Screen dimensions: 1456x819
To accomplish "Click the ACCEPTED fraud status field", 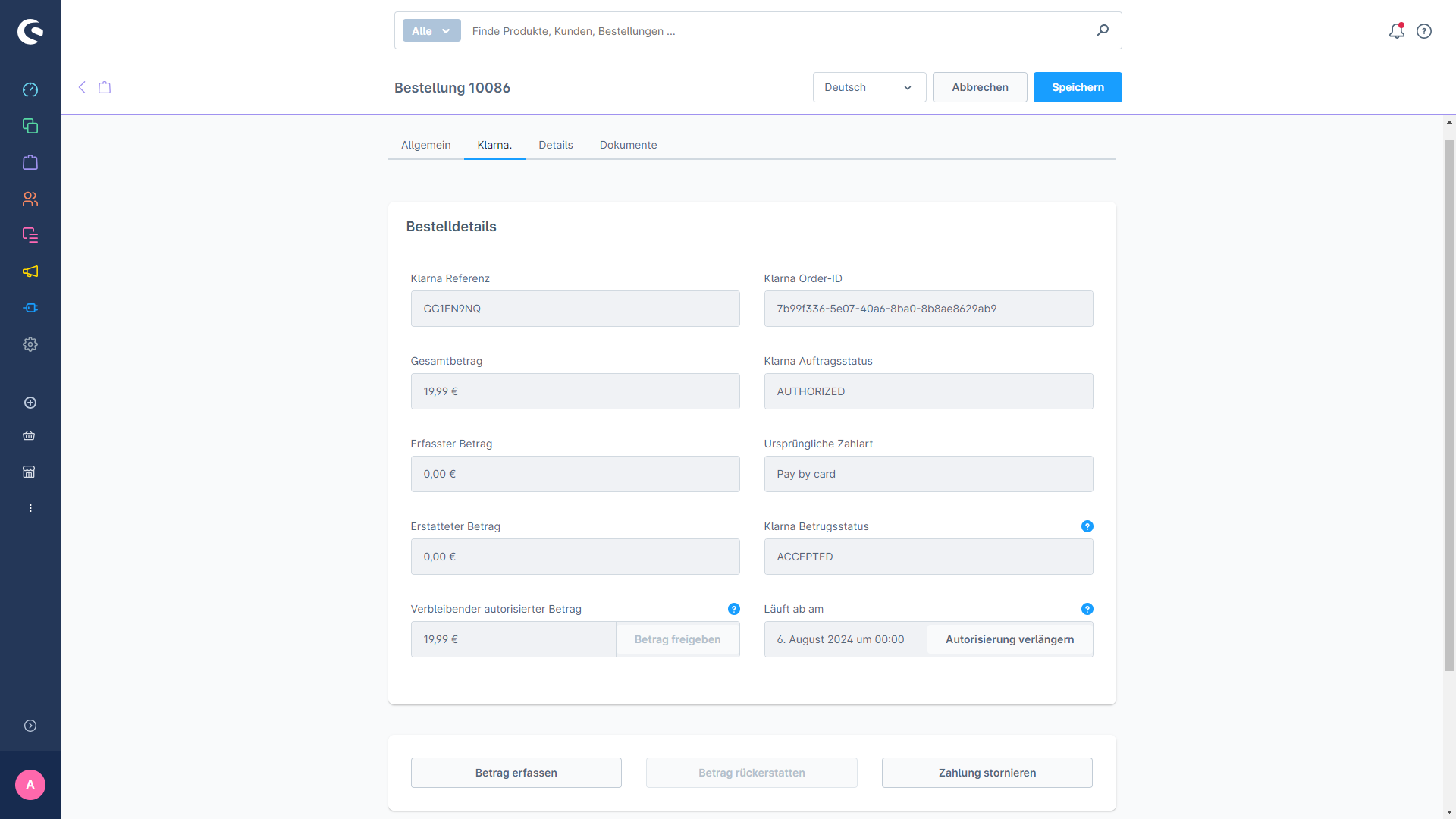I will (928, 557).
